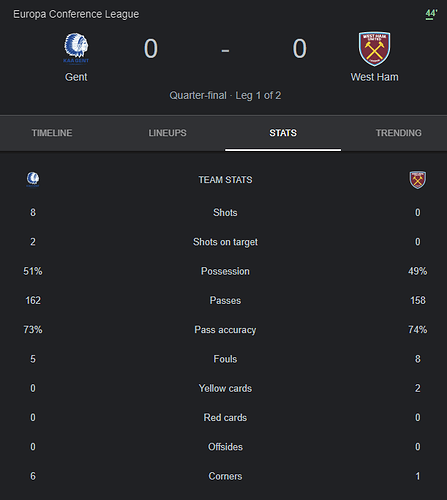Click the Yellow cards label
447x500 pixels.
click(x=225, y=388)
